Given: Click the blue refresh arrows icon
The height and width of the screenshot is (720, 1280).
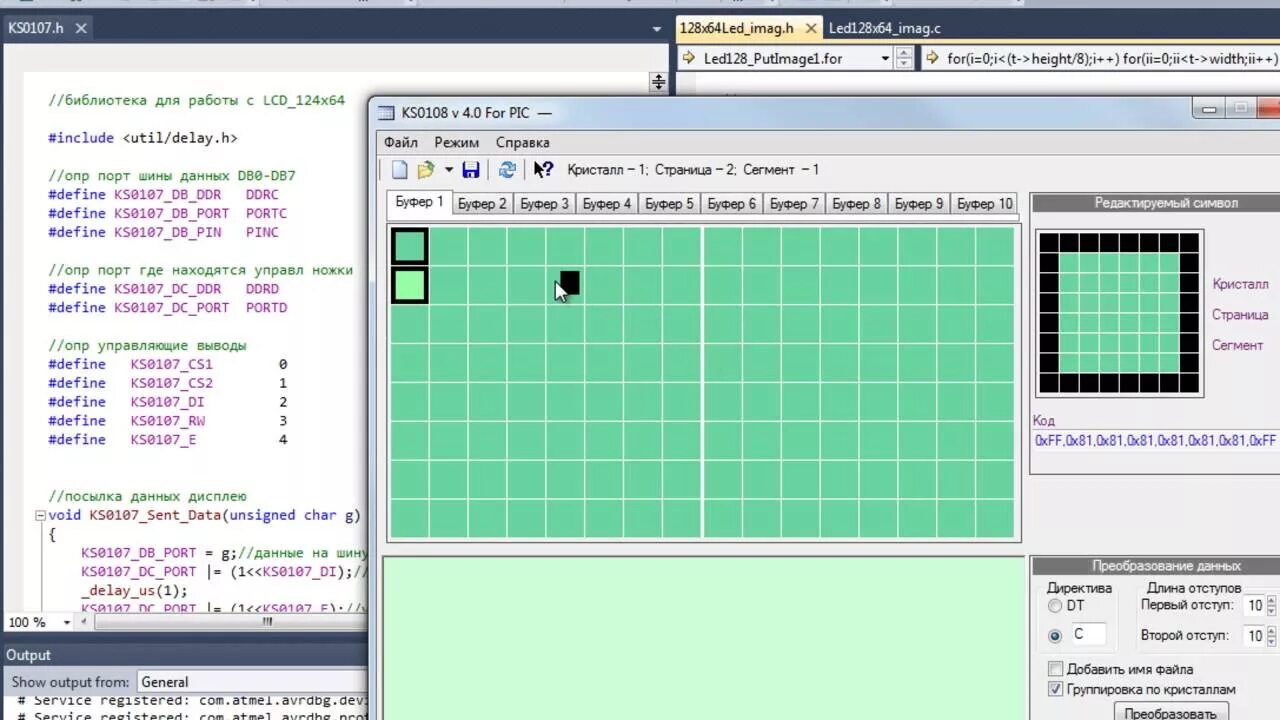Looking at the screenshot, I should 507,170.
